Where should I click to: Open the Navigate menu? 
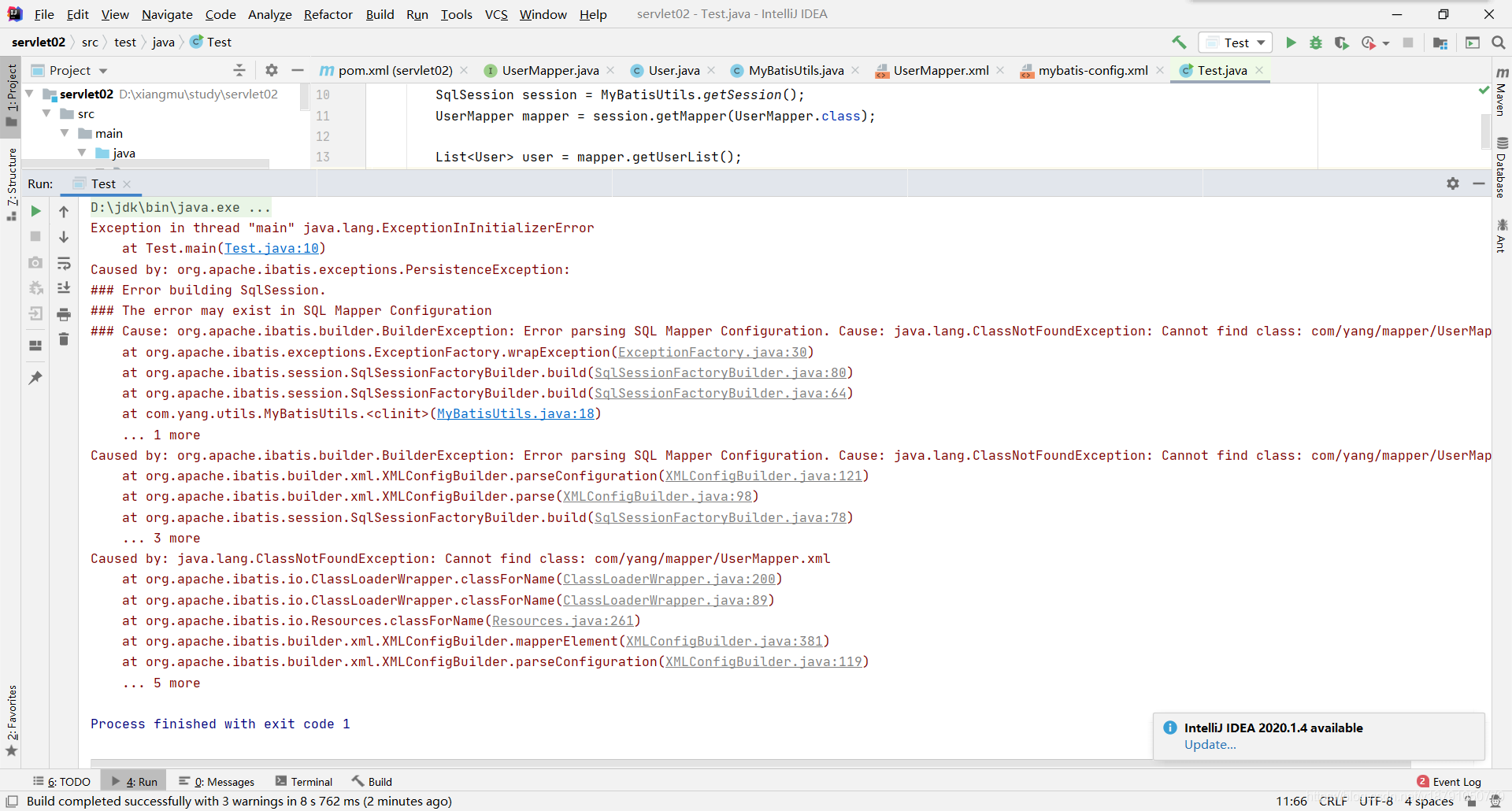point(167,14)
